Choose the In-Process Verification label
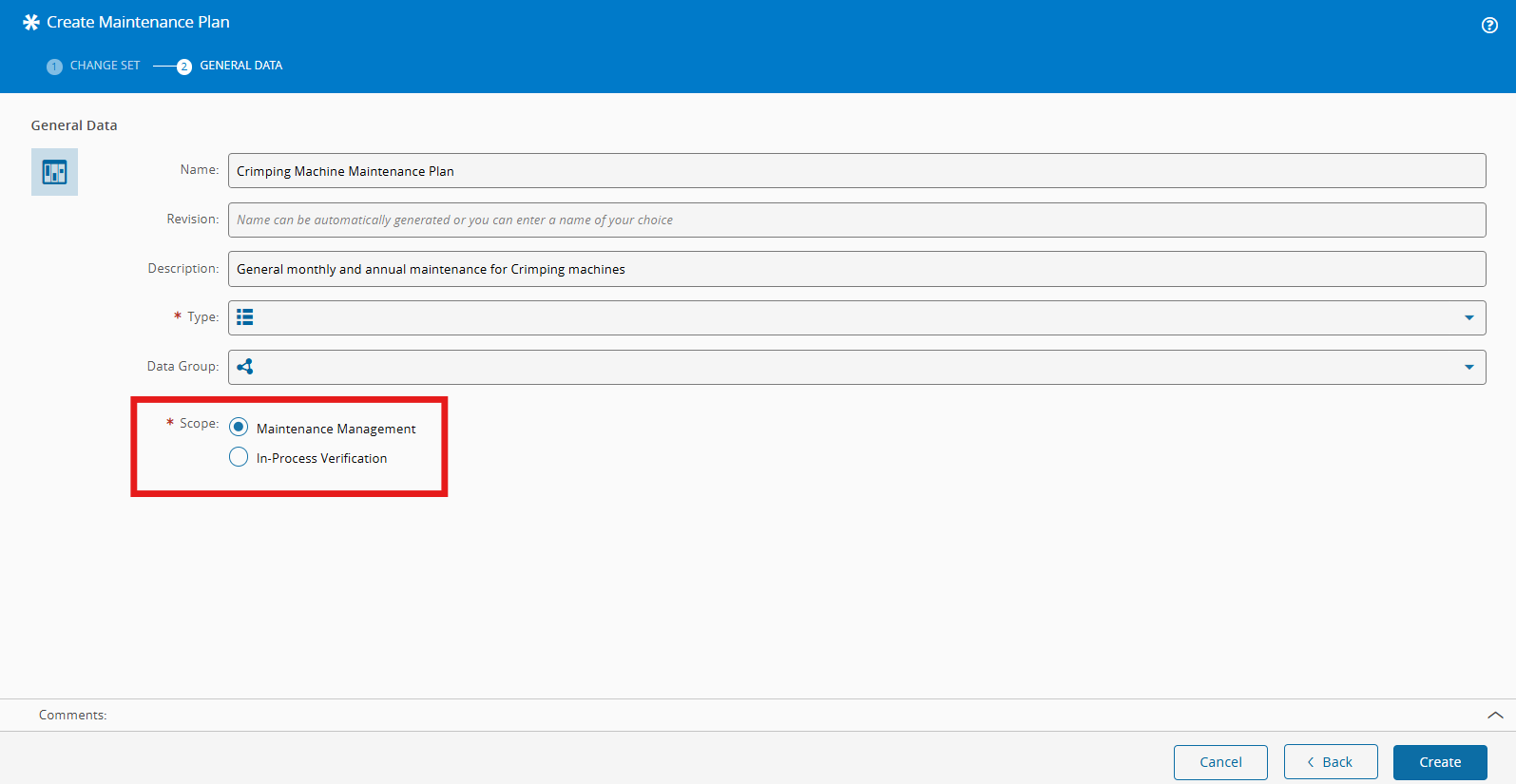The width and height of the screenshot is (1516, 784). 321,458
